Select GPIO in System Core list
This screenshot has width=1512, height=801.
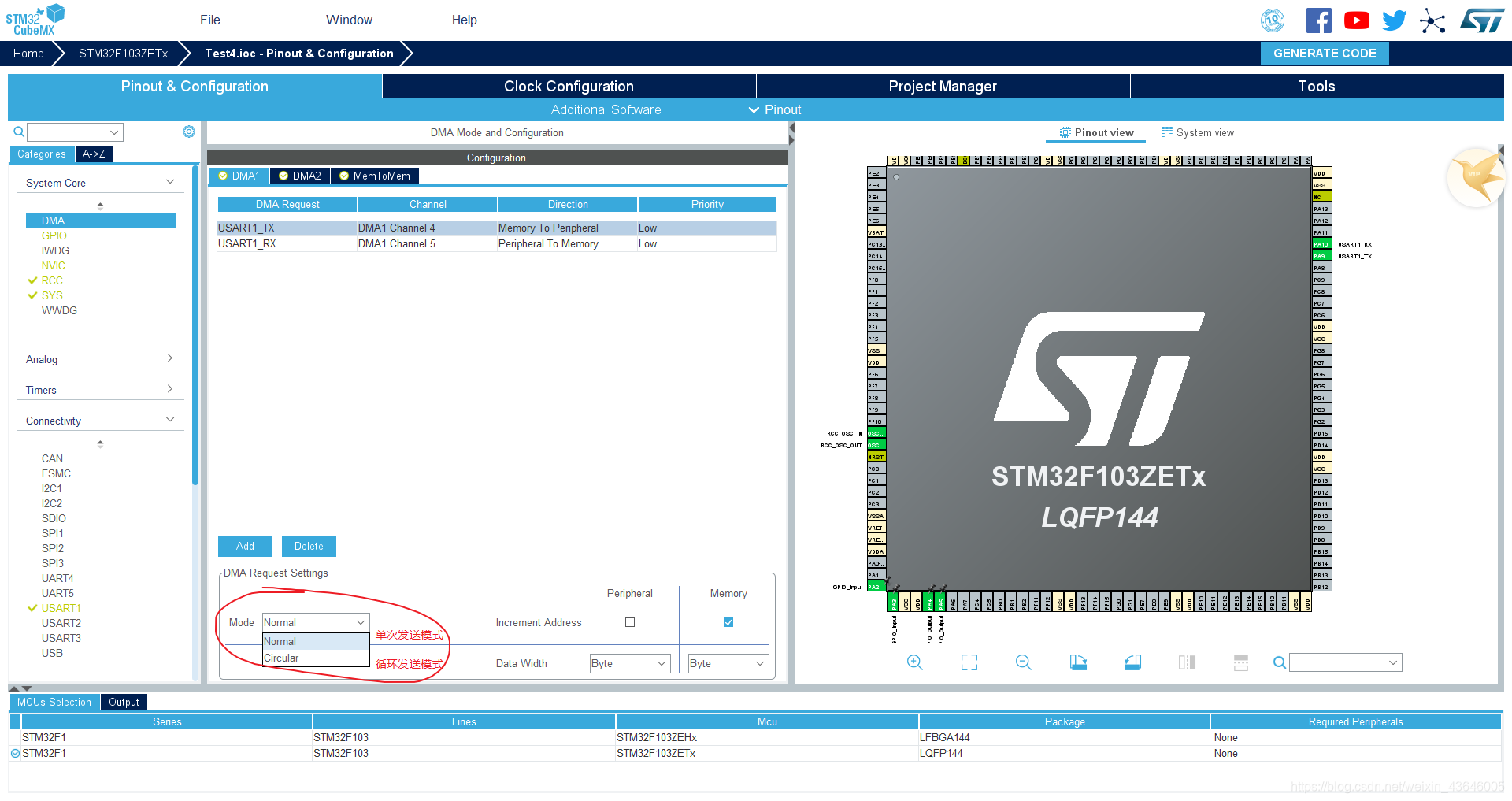54,235
